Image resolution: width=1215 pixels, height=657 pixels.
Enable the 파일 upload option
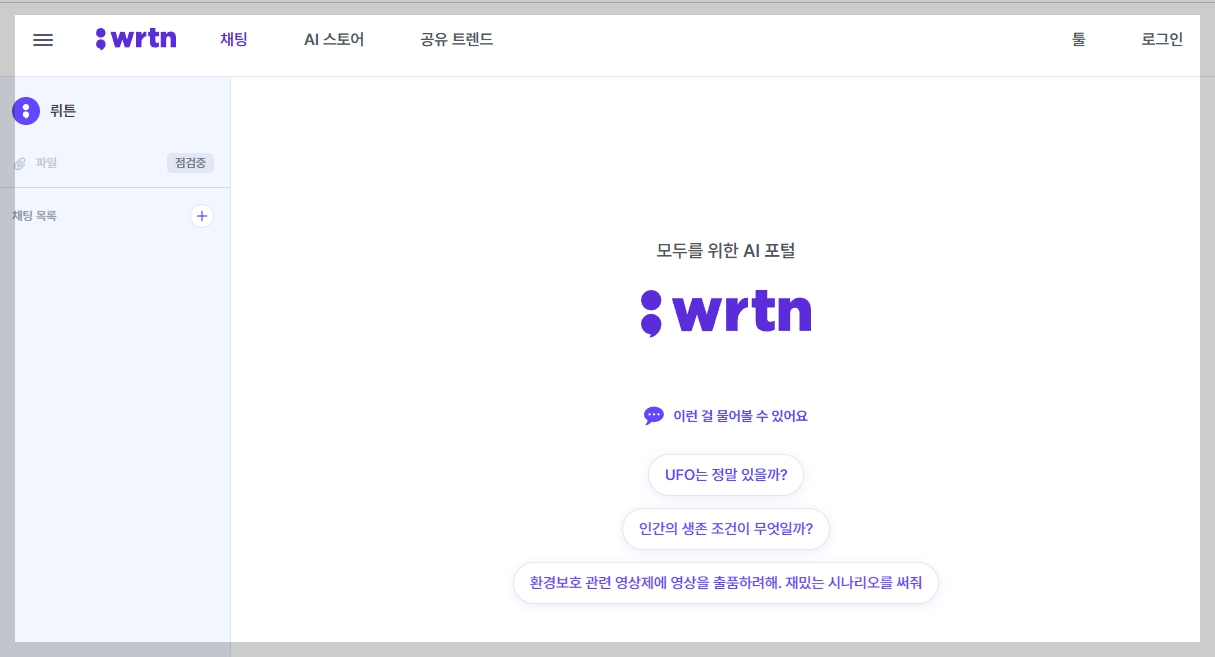45,163
